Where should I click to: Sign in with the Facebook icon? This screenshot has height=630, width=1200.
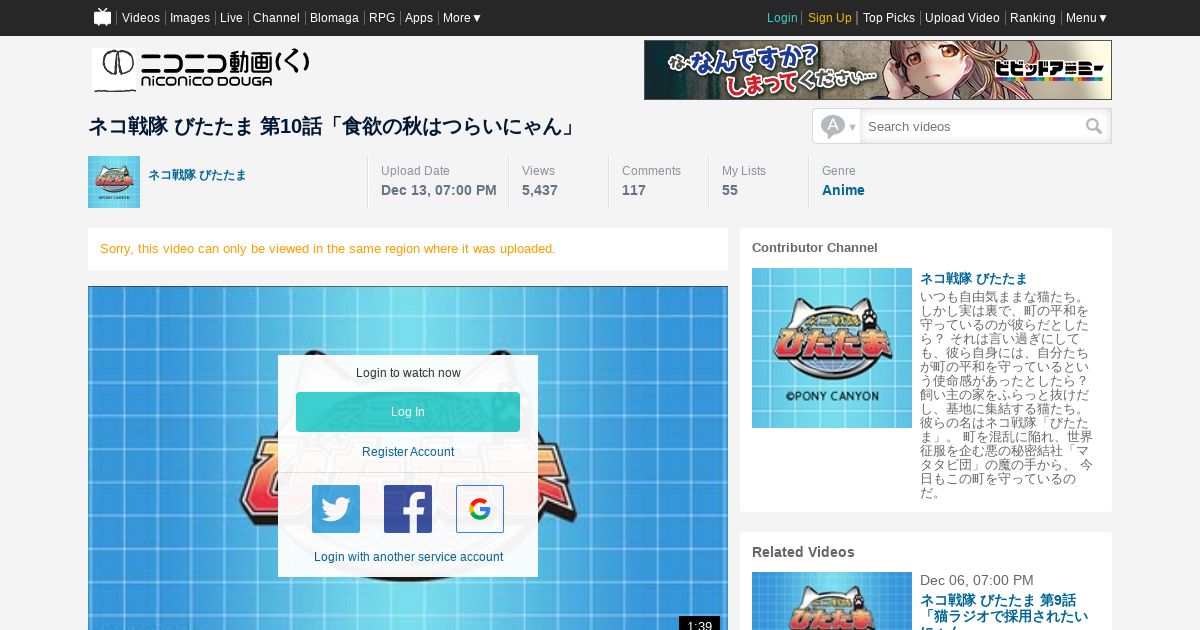408,509
